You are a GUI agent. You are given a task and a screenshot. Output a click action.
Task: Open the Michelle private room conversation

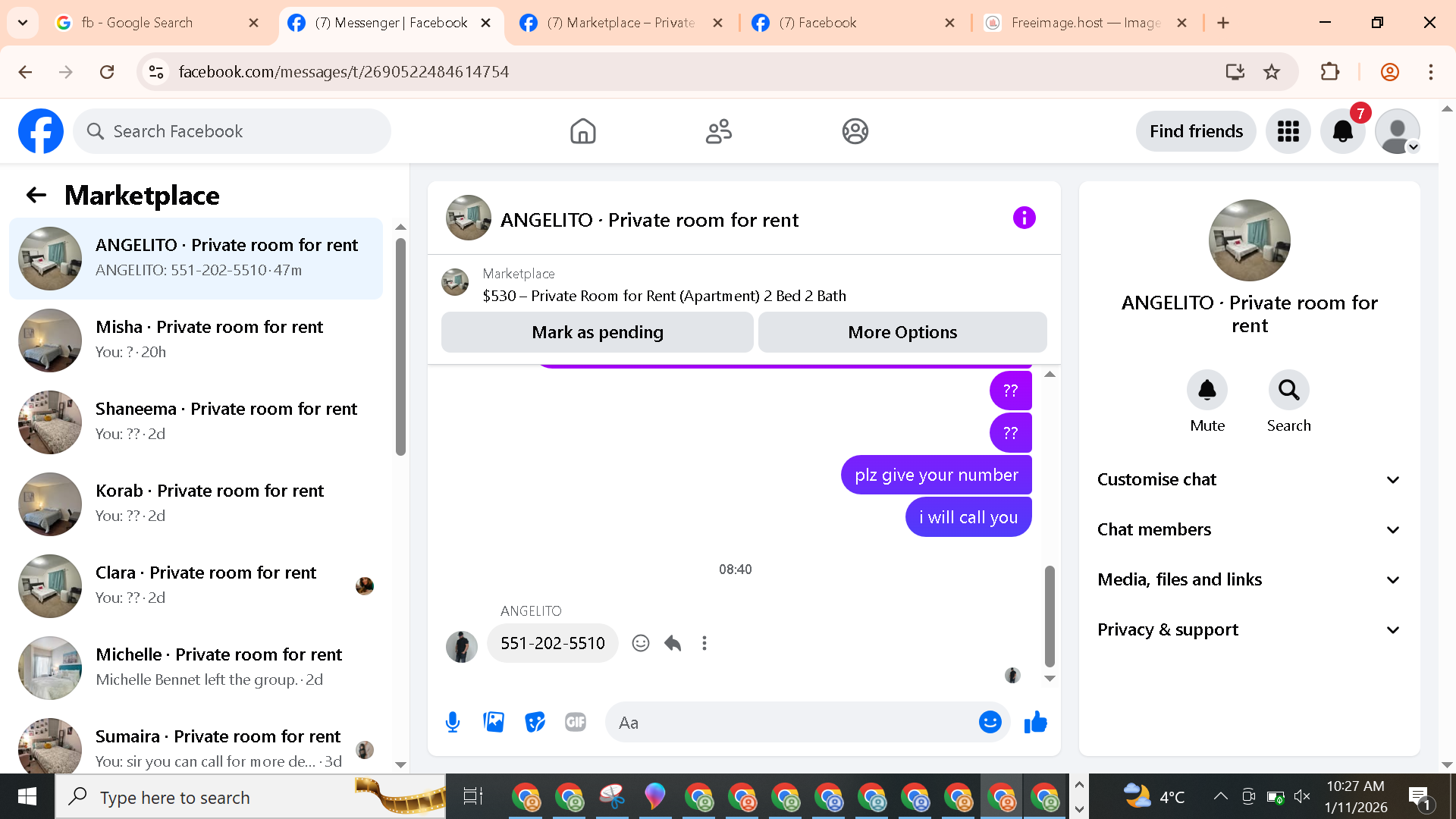click(196, 667)
